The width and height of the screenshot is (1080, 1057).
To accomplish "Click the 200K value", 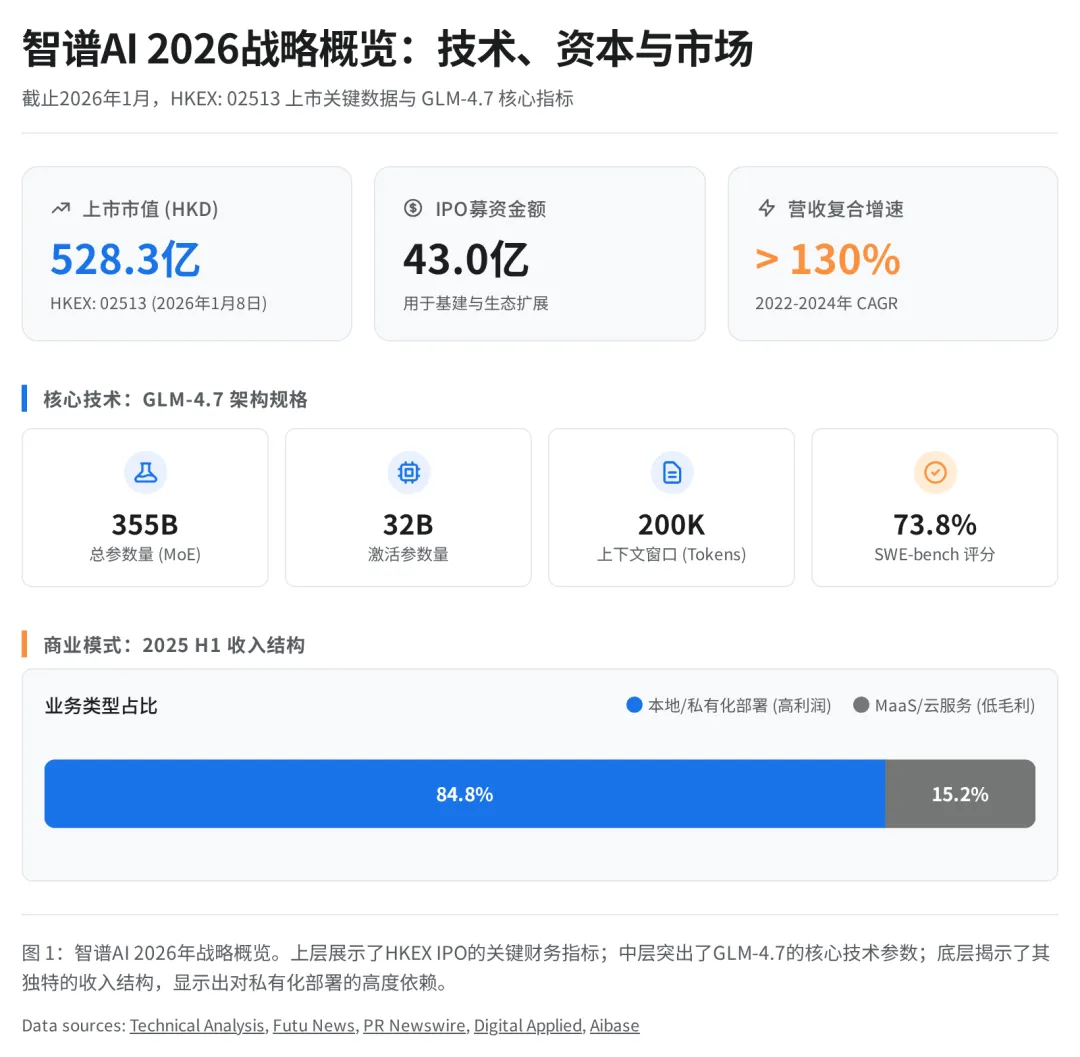I will click(x=672, y=525).
